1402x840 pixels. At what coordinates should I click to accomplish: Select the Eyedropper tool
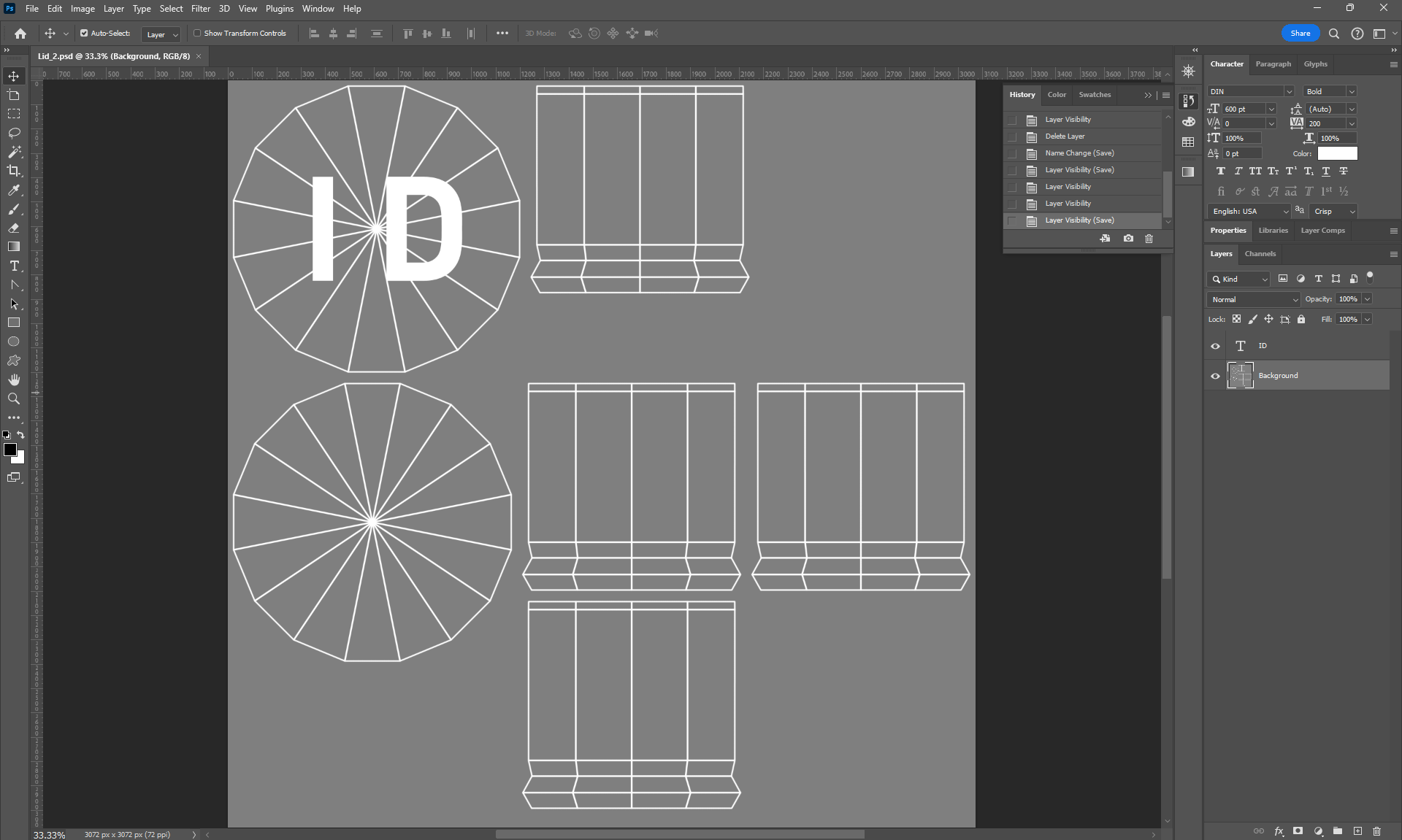click(x=14, y=190)
